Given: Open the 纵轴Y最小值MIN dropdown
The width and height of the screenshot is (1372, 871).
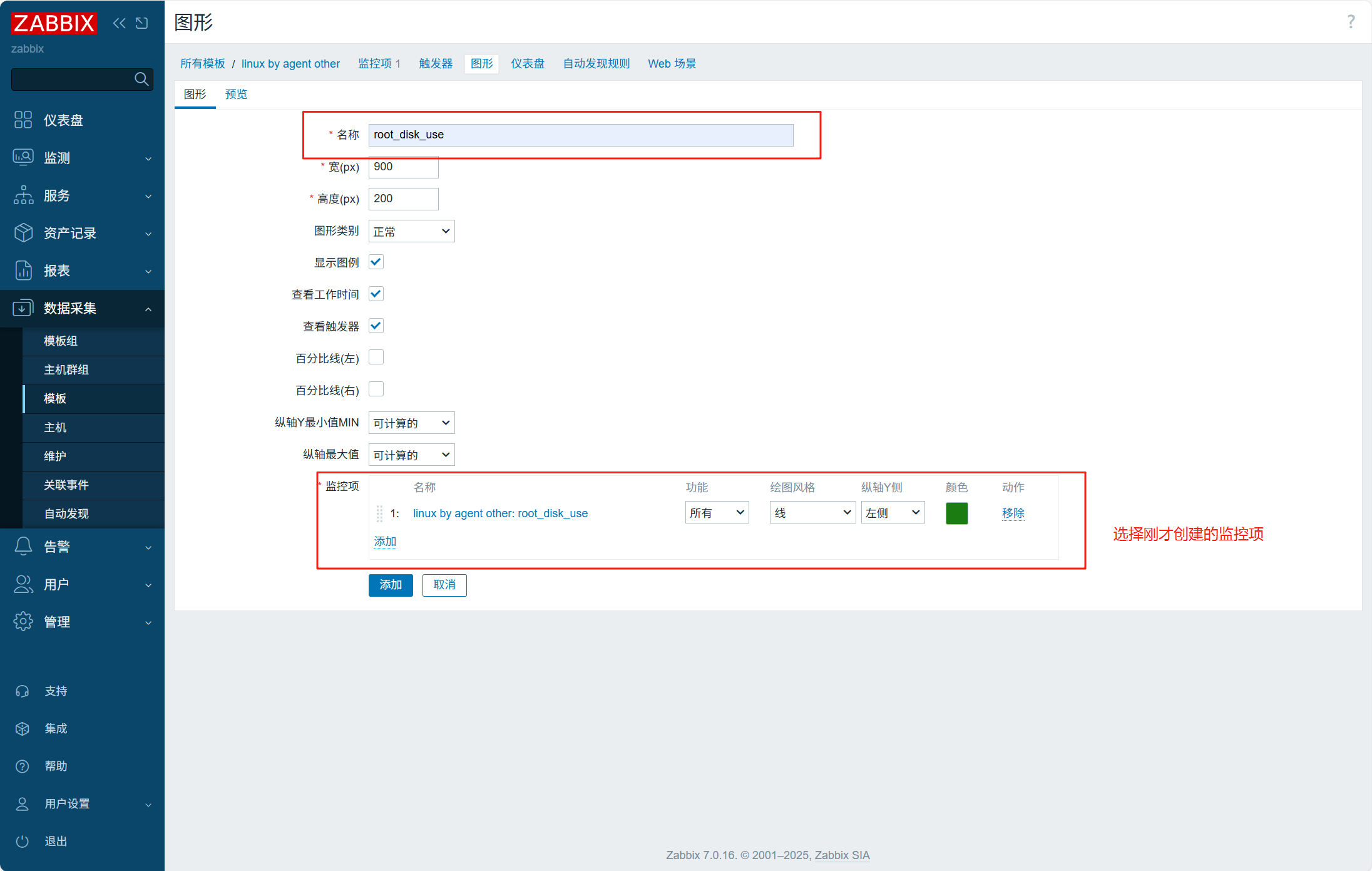Looking at the screenshot, I should (411, 423).
